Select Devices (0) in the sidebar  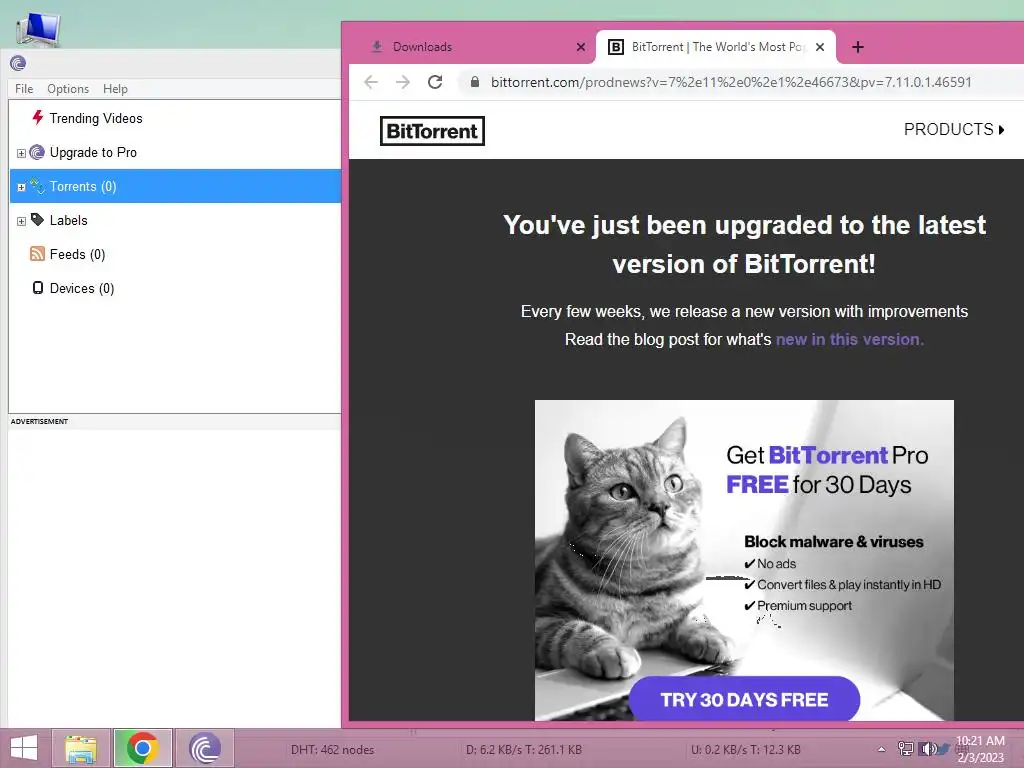tap(82, 288)
